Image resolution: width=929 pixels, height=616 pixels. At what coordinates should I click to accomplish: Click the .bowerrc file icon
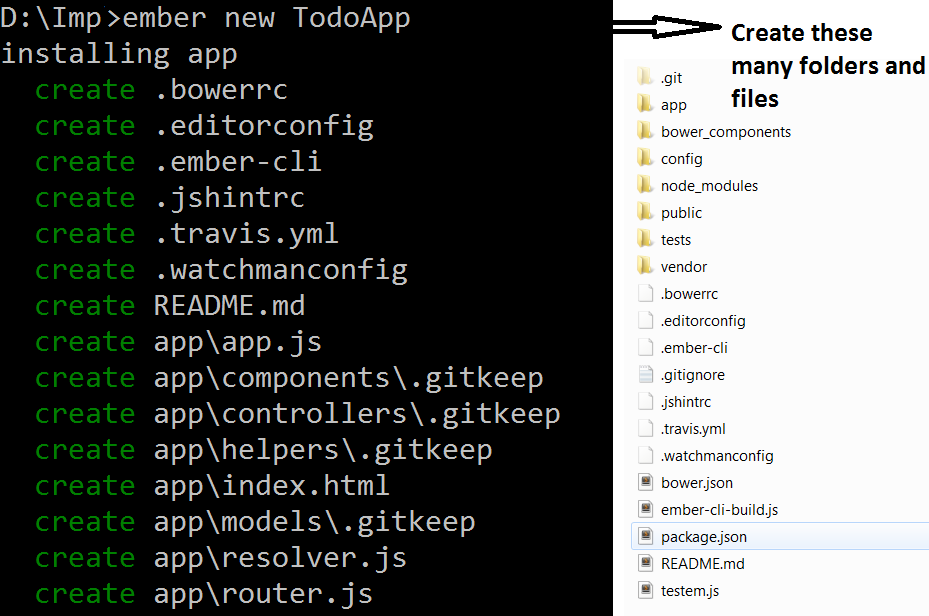(x=645, y=293)
